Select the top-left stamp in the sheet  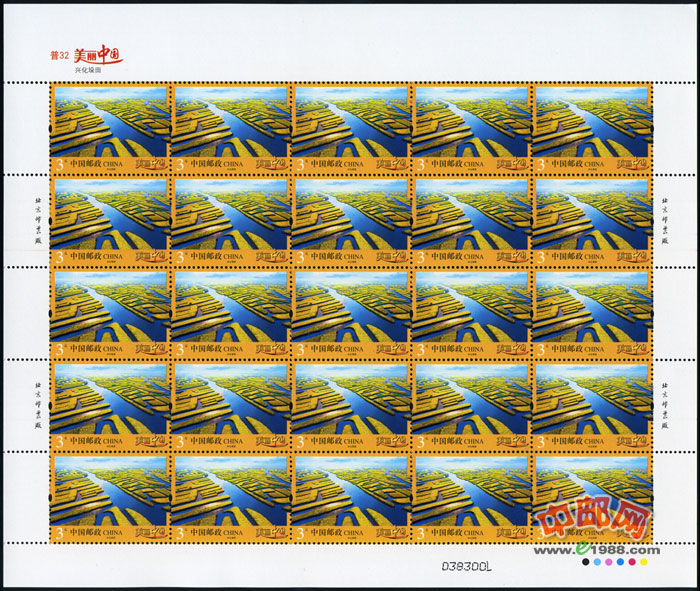pyautogui.click(x=109, y=127)
